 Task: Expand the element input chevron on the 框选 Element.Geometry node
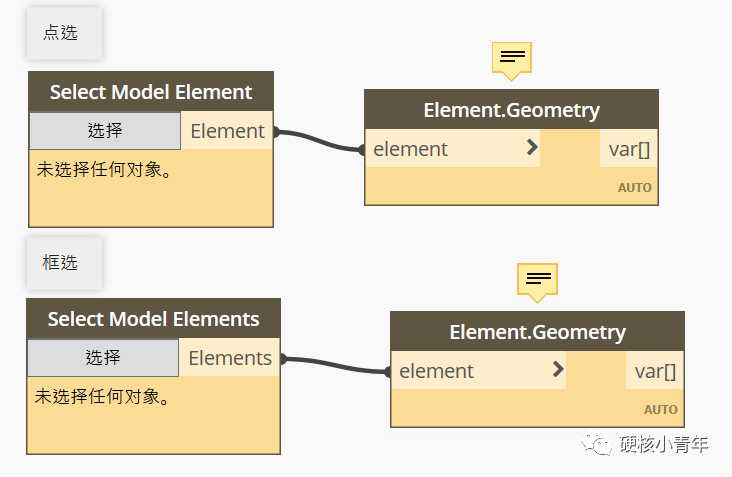coord(558,370)
